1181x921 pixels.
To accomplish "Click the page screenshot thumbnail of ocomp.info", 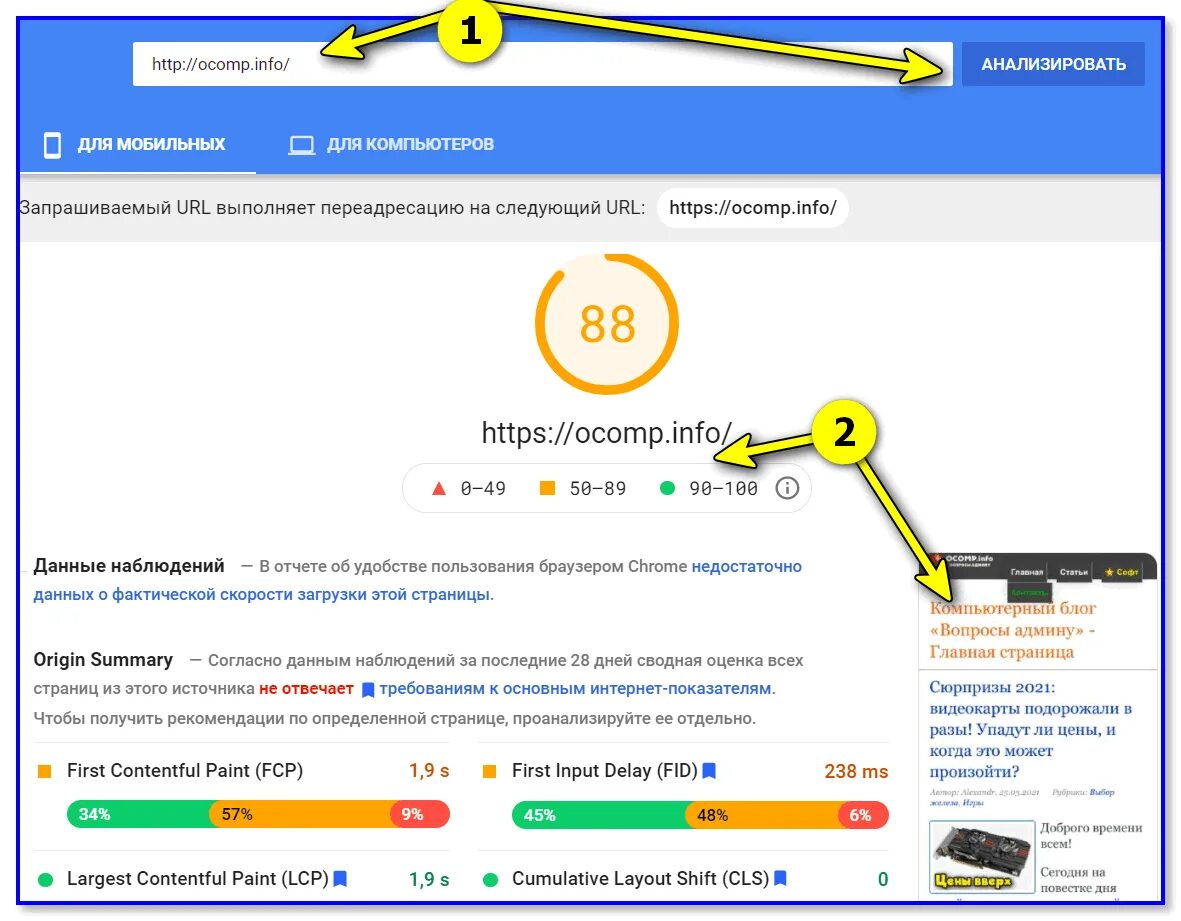I will (x=1038, y=726).
